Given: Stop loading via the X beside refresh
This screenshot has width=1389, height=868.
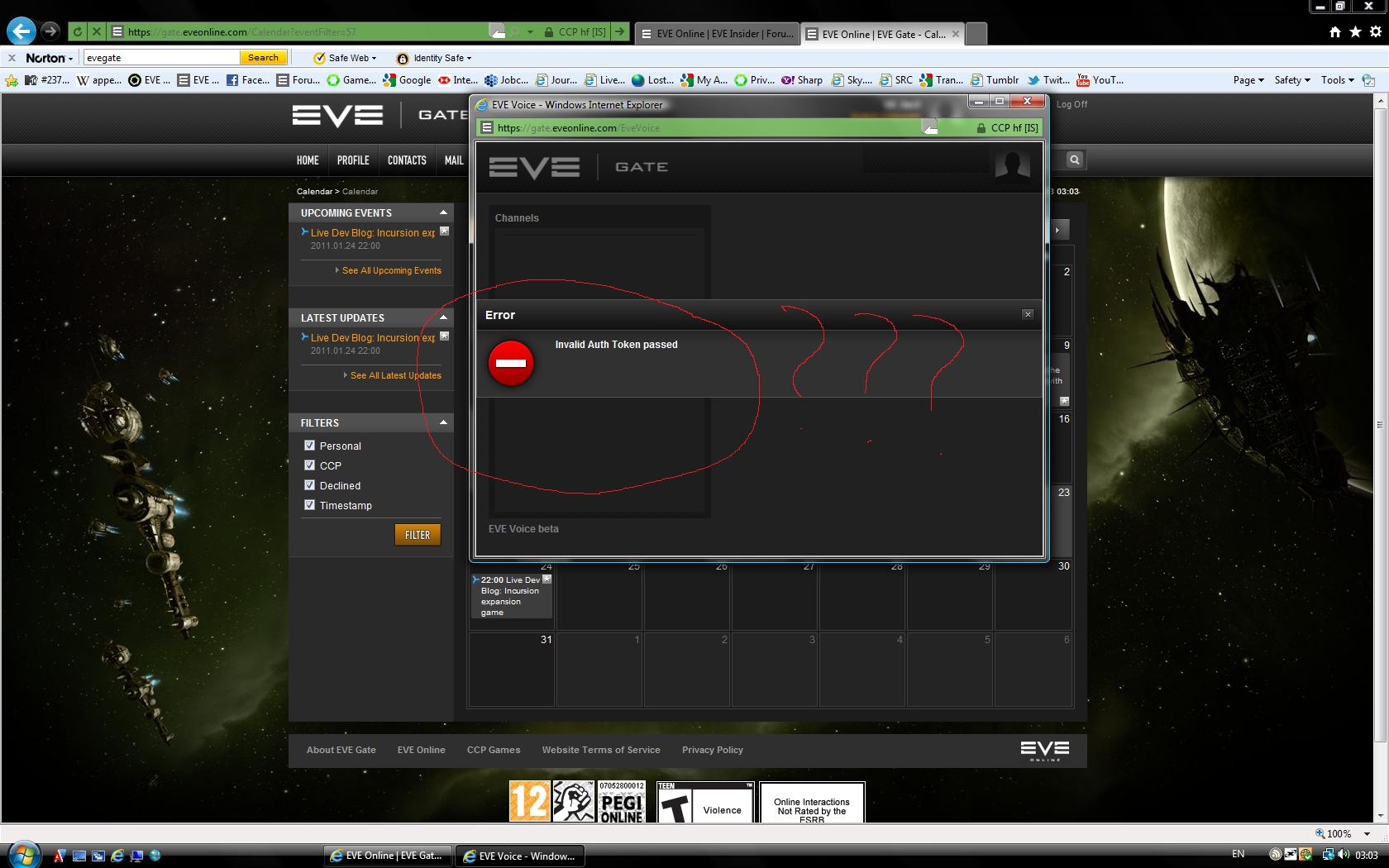Looking at the screenshot, I should pyautogui.click(x=97, y=32).
